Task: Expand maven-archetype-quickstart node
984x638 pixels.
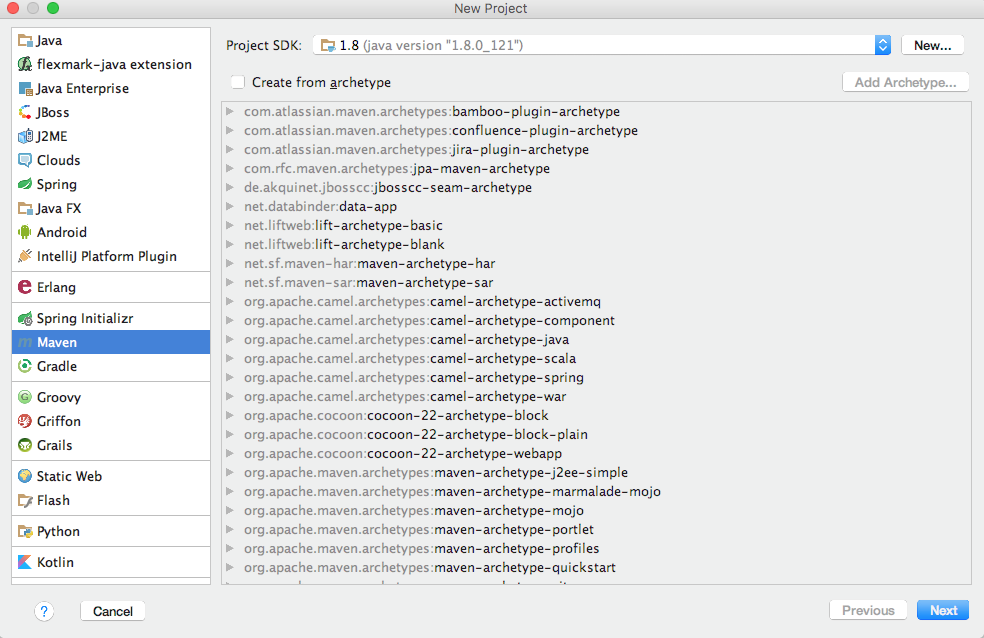Action: pyautogui.click(x=230, y=567)
